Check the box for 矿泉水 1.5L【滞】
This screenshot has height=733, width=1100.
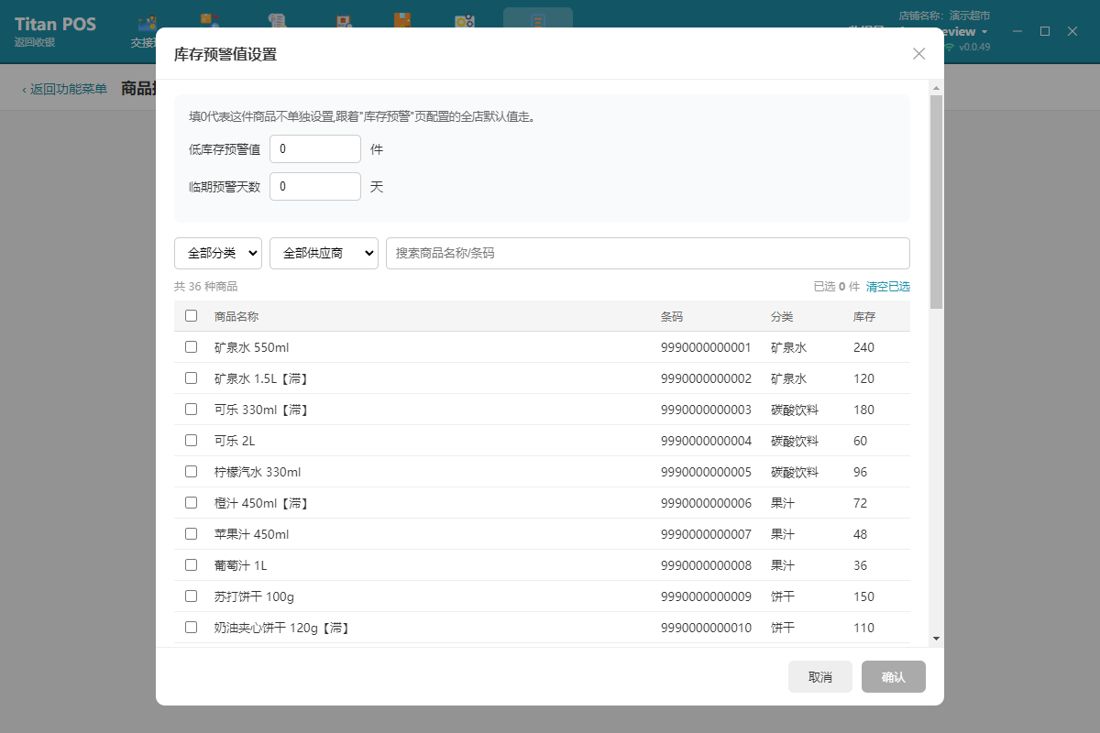191,378
